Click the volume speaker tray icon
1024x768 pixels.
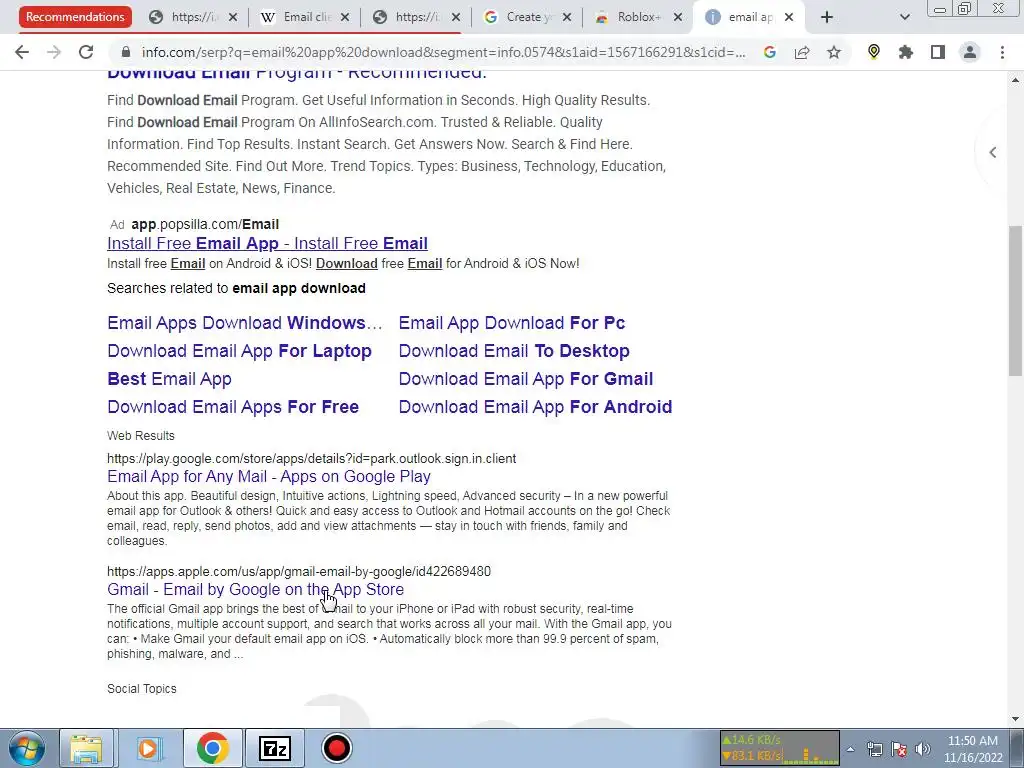click(923, 749)
